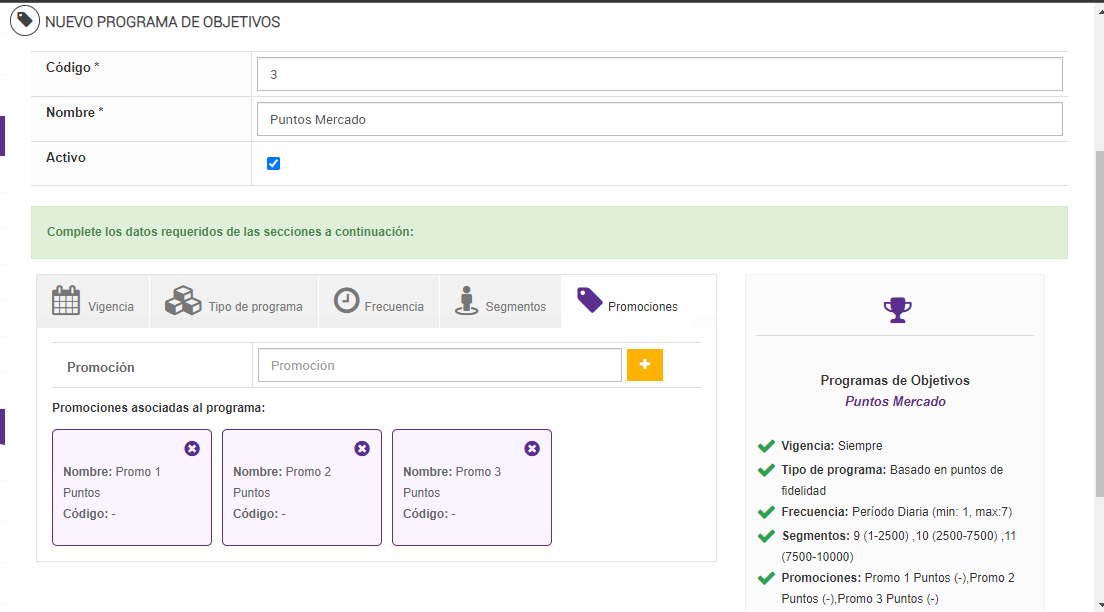
Task: Remove Promo 1 Puntos card
Action: [x=192, y=449]
